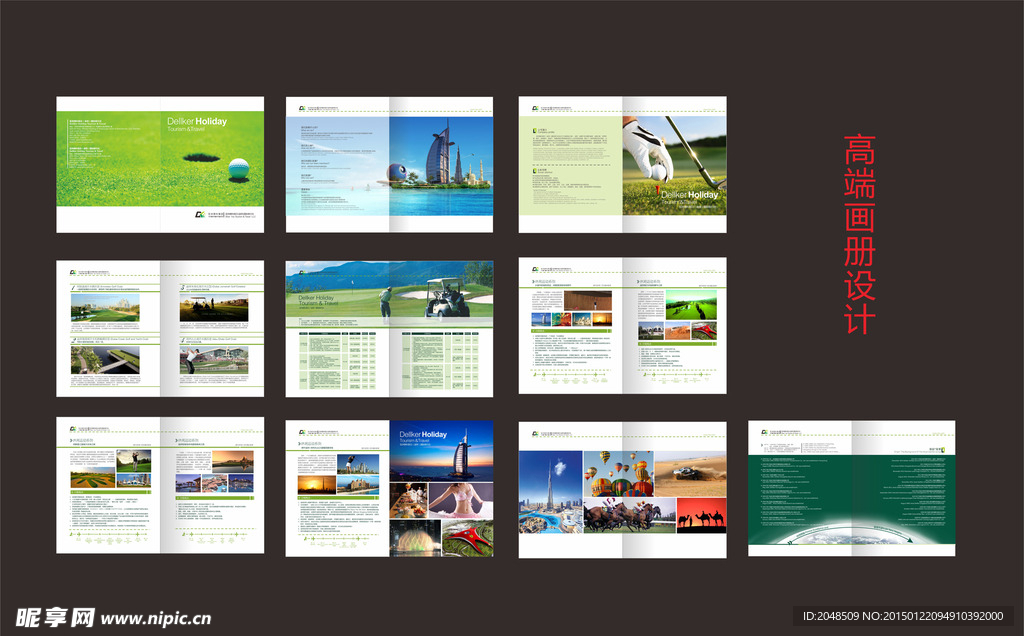This screenshot has width=1024, height=636.
Task: Click the golf ball on the green cover
Action: (x=238, y=168)
